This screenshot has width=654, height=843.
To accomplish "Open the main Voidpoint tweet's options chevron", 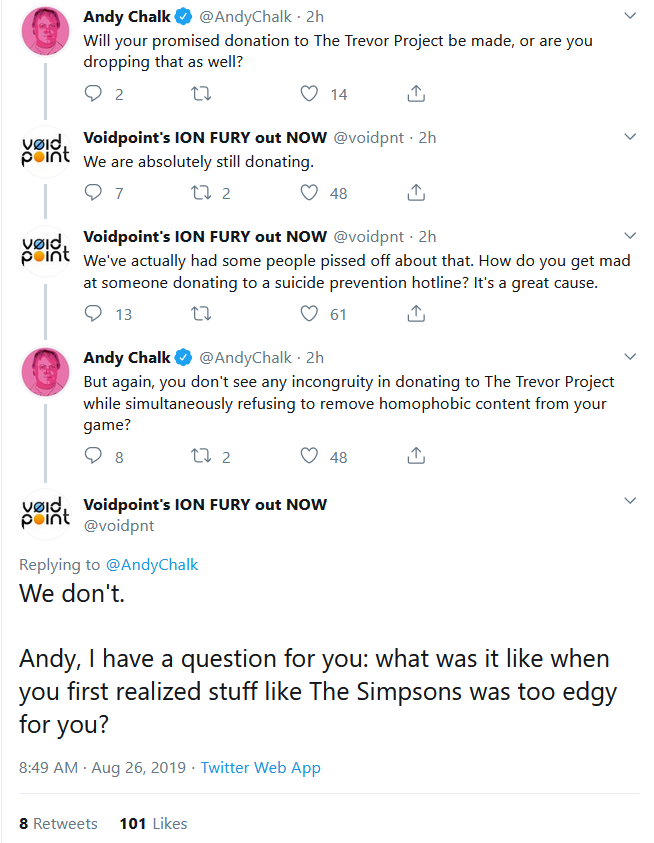I will tap(630, 500).
